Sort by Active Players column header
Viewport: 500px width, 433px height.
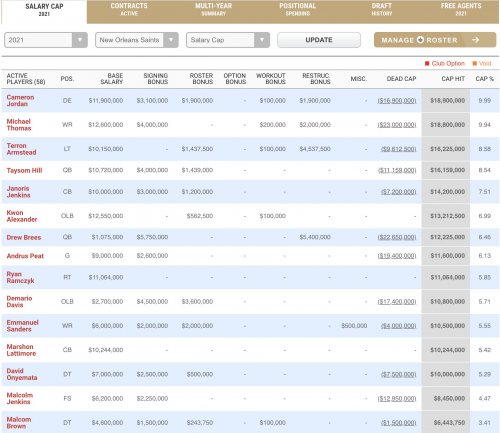point(26,79)
